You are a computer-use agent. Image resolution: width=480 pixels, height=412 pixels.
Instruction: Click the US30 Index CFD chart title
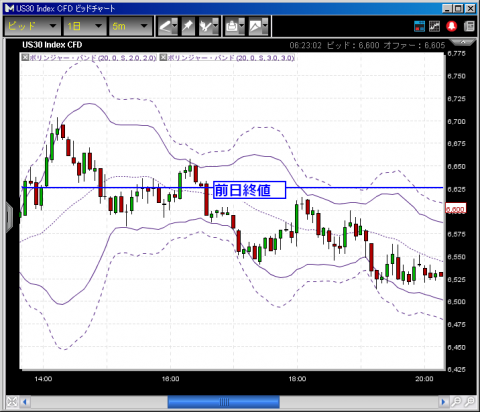point(52,45)
